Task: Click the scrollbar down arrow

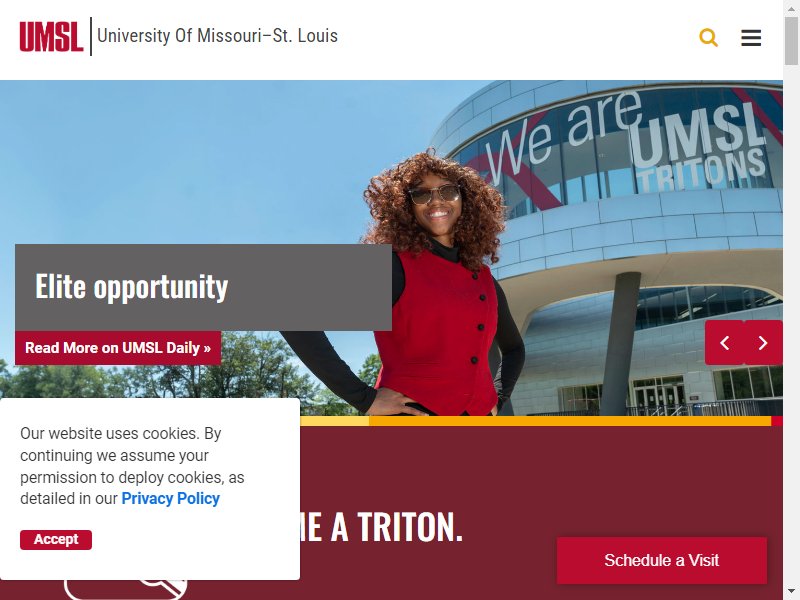Action: [x=791, y=592]
